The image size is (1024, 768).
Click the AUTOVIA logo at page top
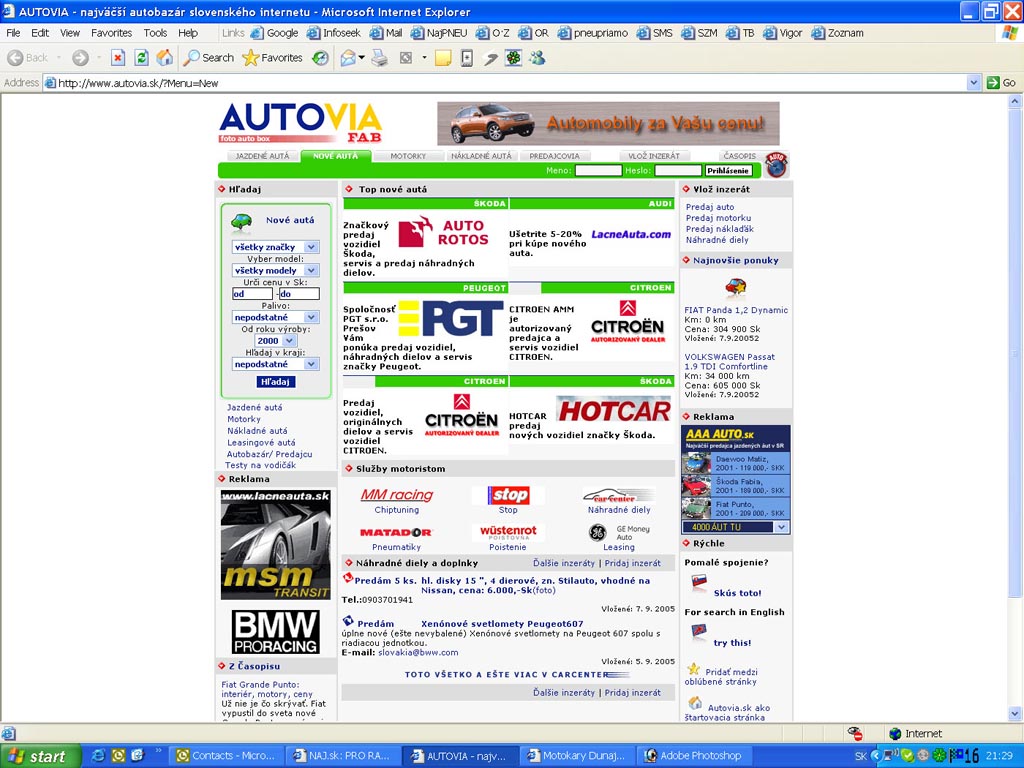coord(300,123)
